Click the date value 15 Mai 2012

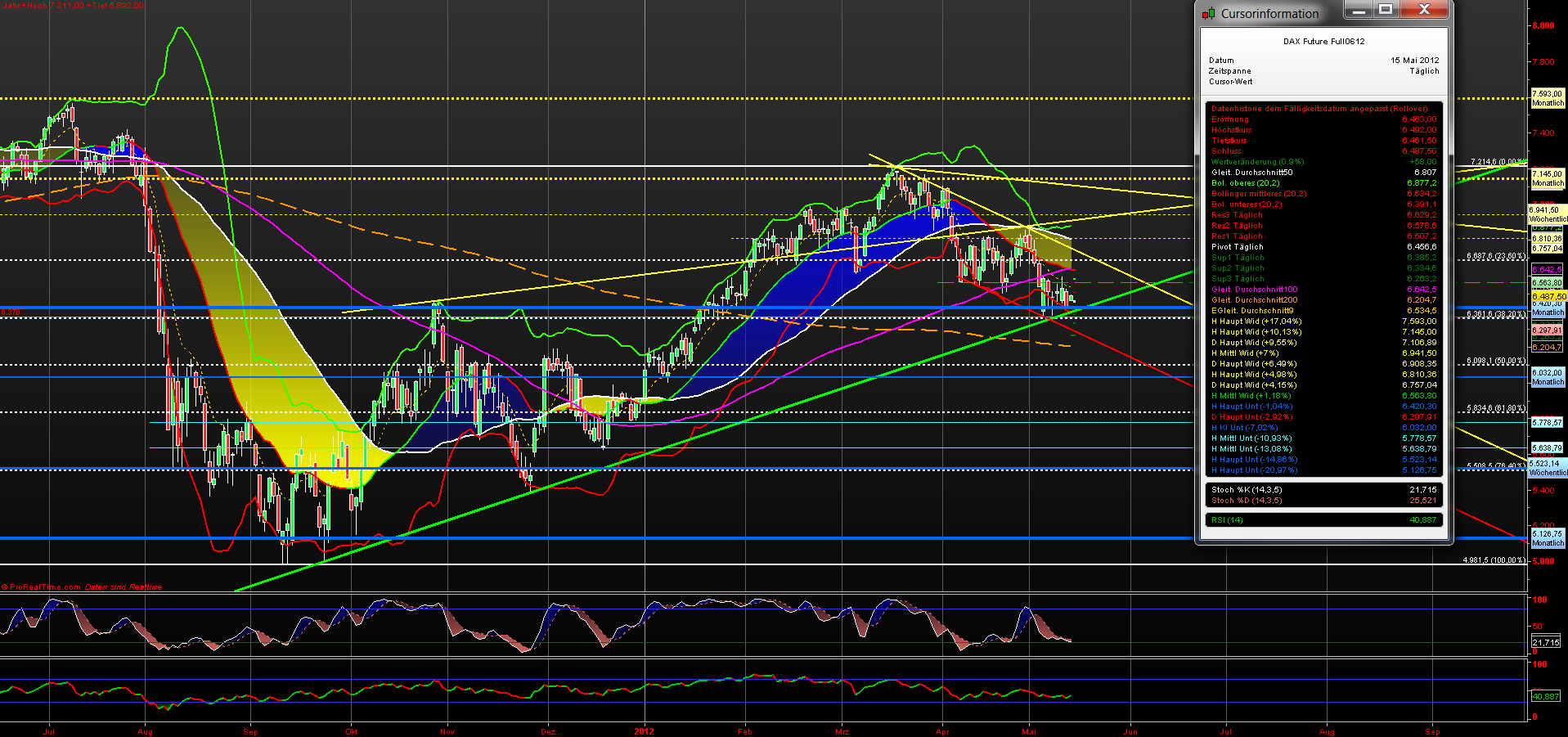(x=1414, y=61)
